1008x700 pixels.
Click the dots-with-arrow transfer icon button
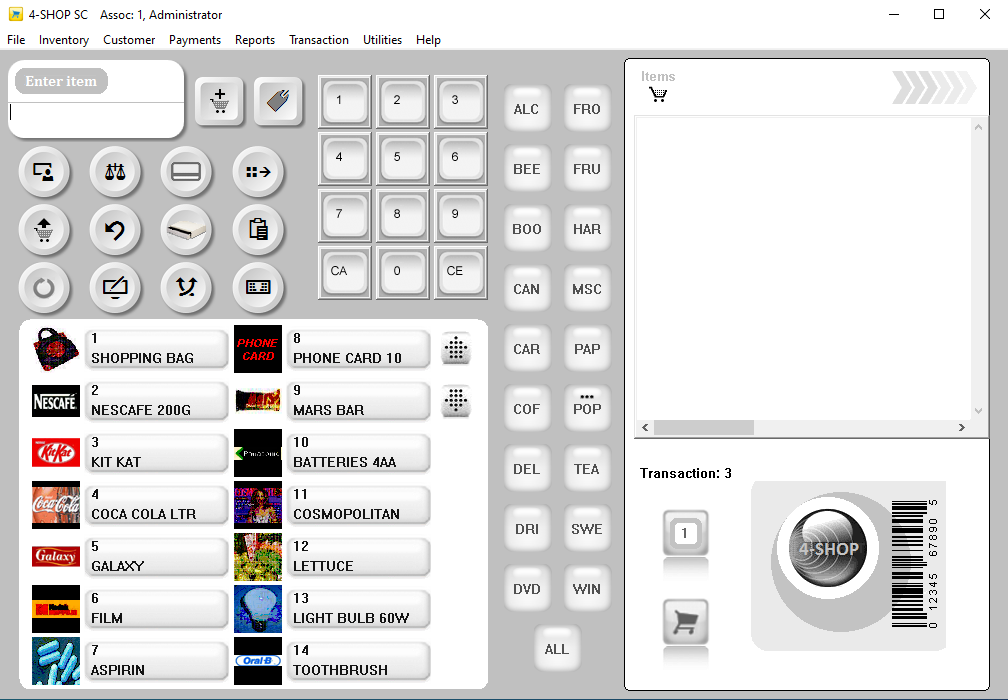point(258,172)
